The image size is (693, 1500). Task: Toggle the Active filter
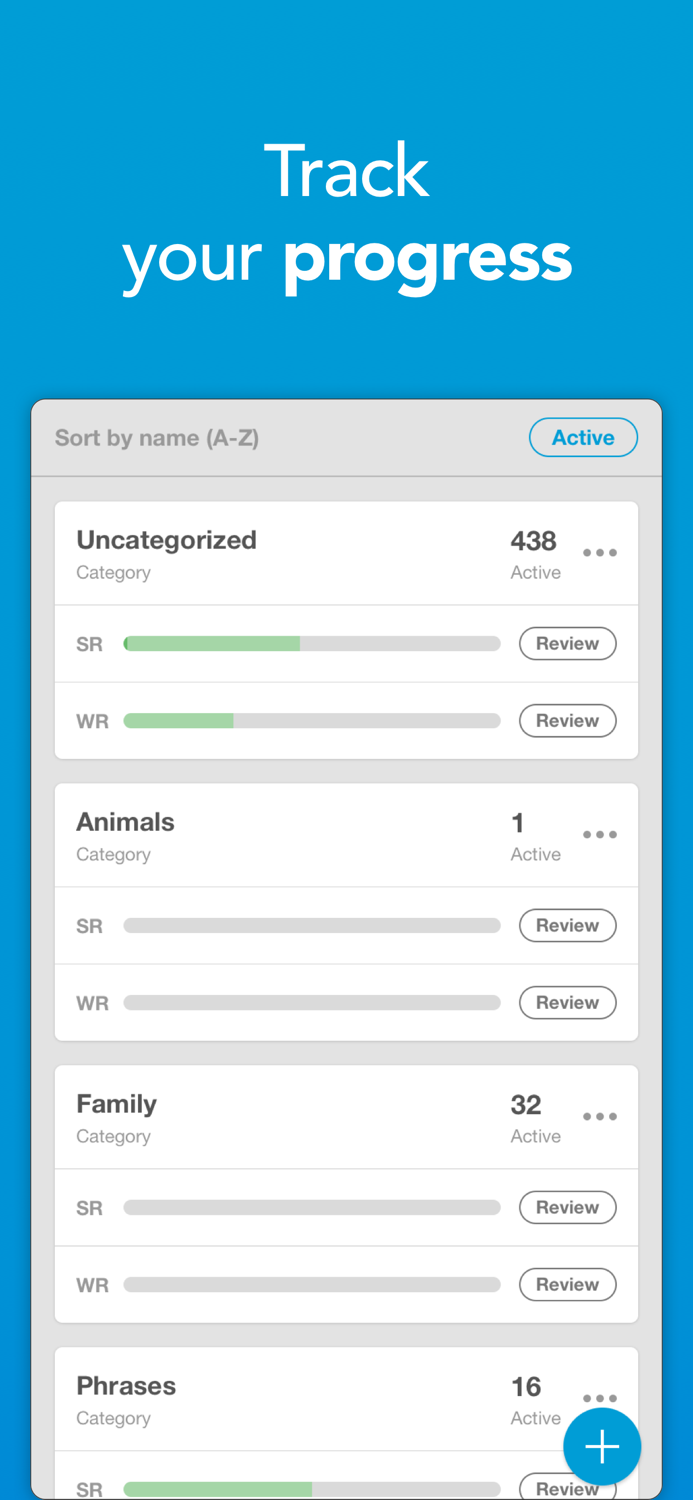tap(583, 437)
